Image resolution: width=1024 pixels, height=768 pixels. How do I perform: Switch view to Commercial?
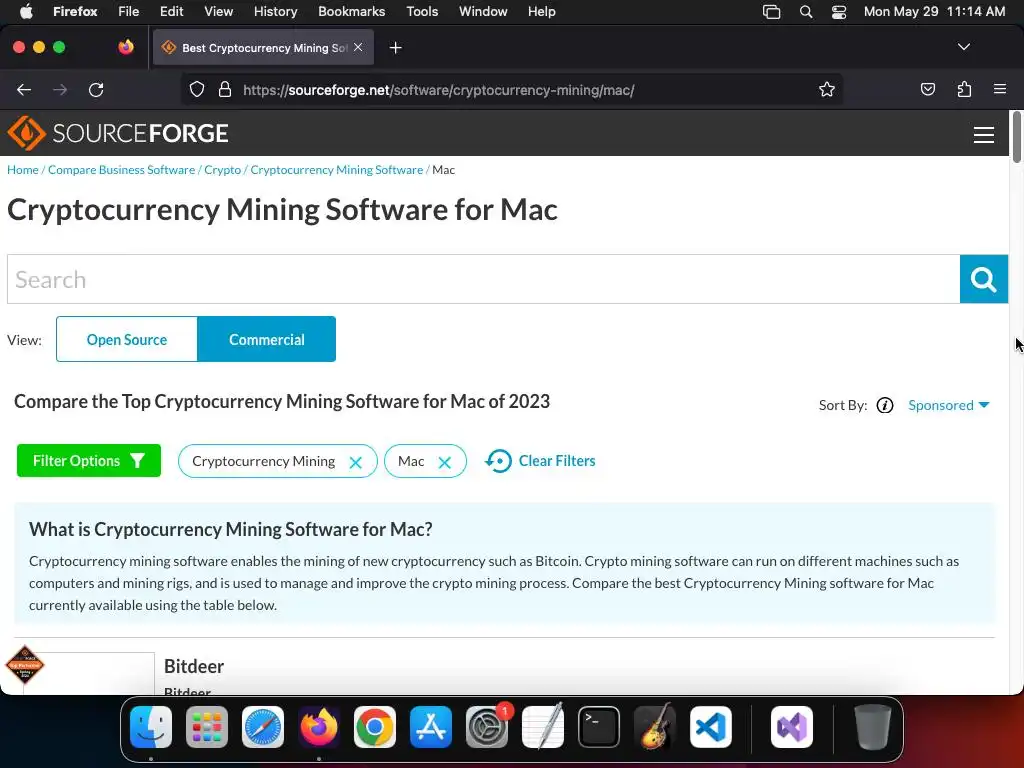[x=266, y=340]
